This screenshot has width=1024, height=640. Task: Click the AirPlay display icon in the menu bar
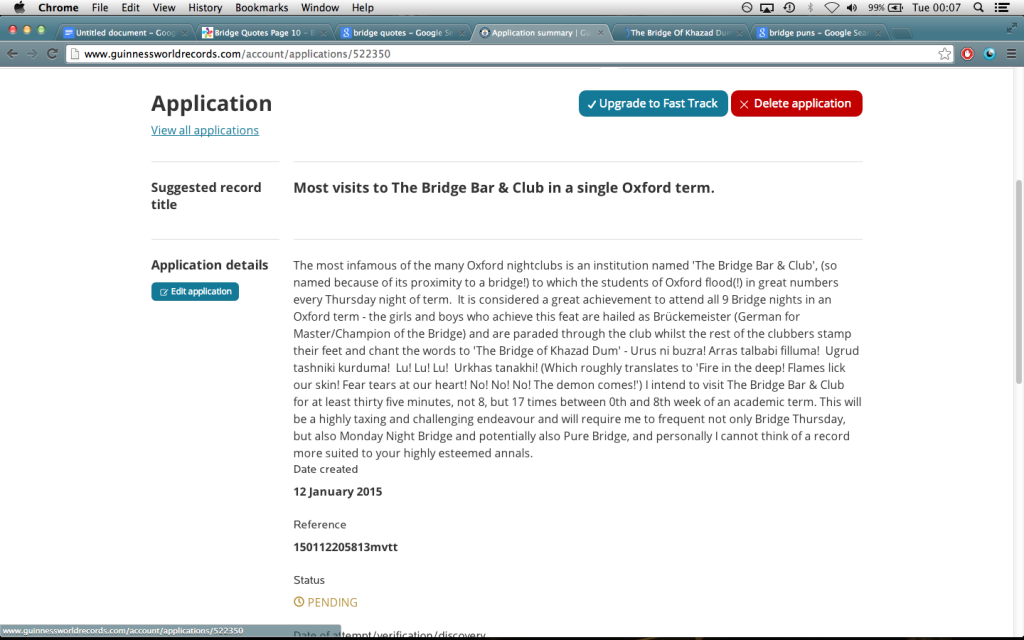(x=767, y=8)
